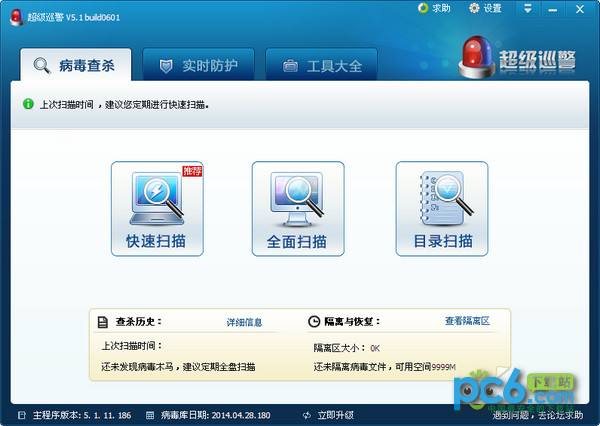Open 详细信息 scan history details
Viewport: 600px width, 426px height.
pyautogui.click(x=244, y=322)
